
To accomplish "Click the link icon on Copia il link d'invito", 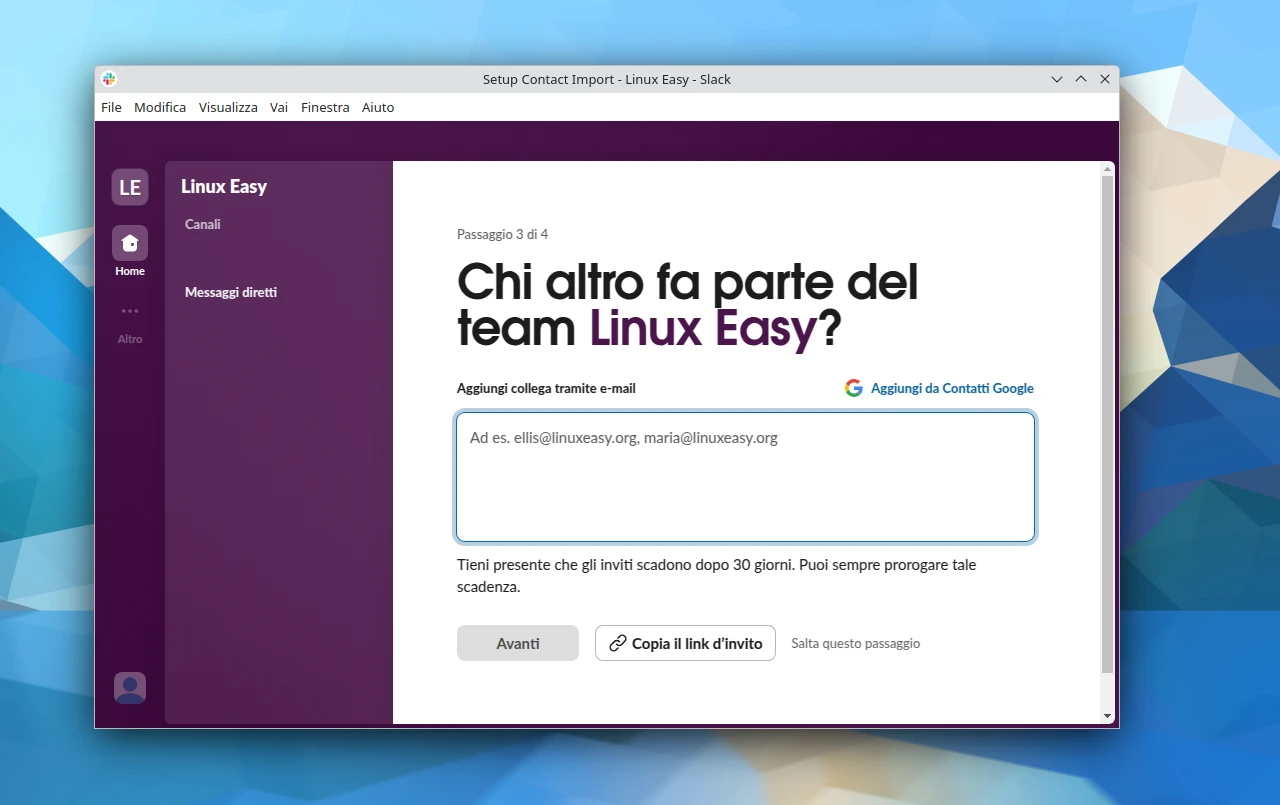I will coord(617,643).
